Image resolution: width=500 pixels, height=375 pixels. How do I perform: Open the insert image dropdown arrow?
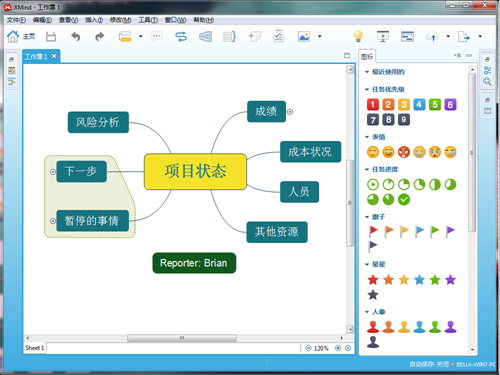point(319,36)
